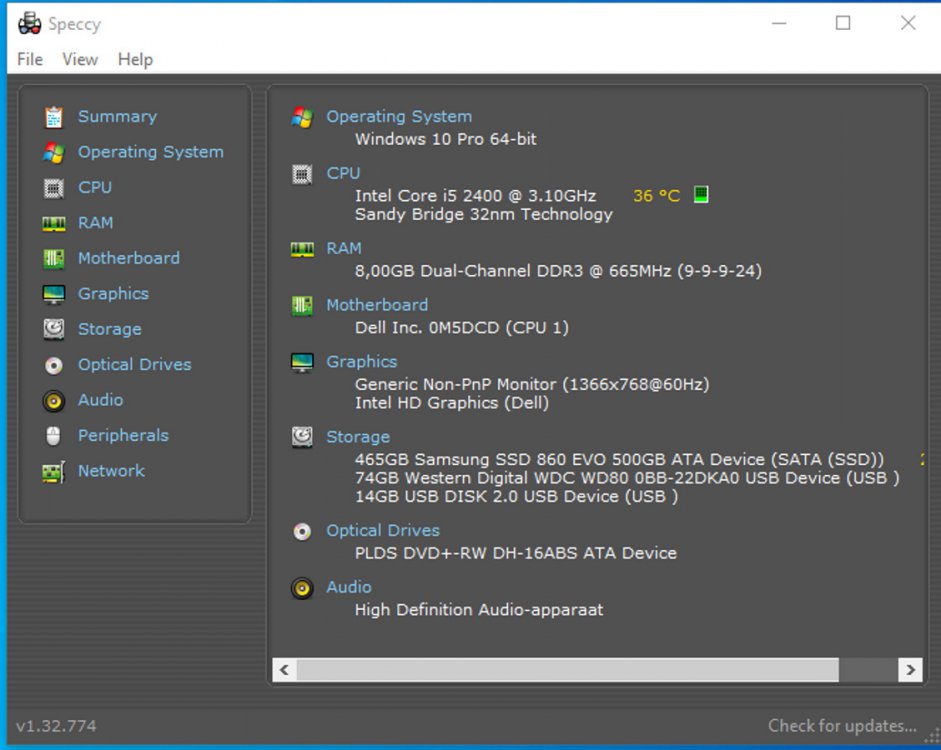Image resolution: width=941 pixels, height=750 pixels.
Task: Open the View menu
Action: (x=79, y=60)
